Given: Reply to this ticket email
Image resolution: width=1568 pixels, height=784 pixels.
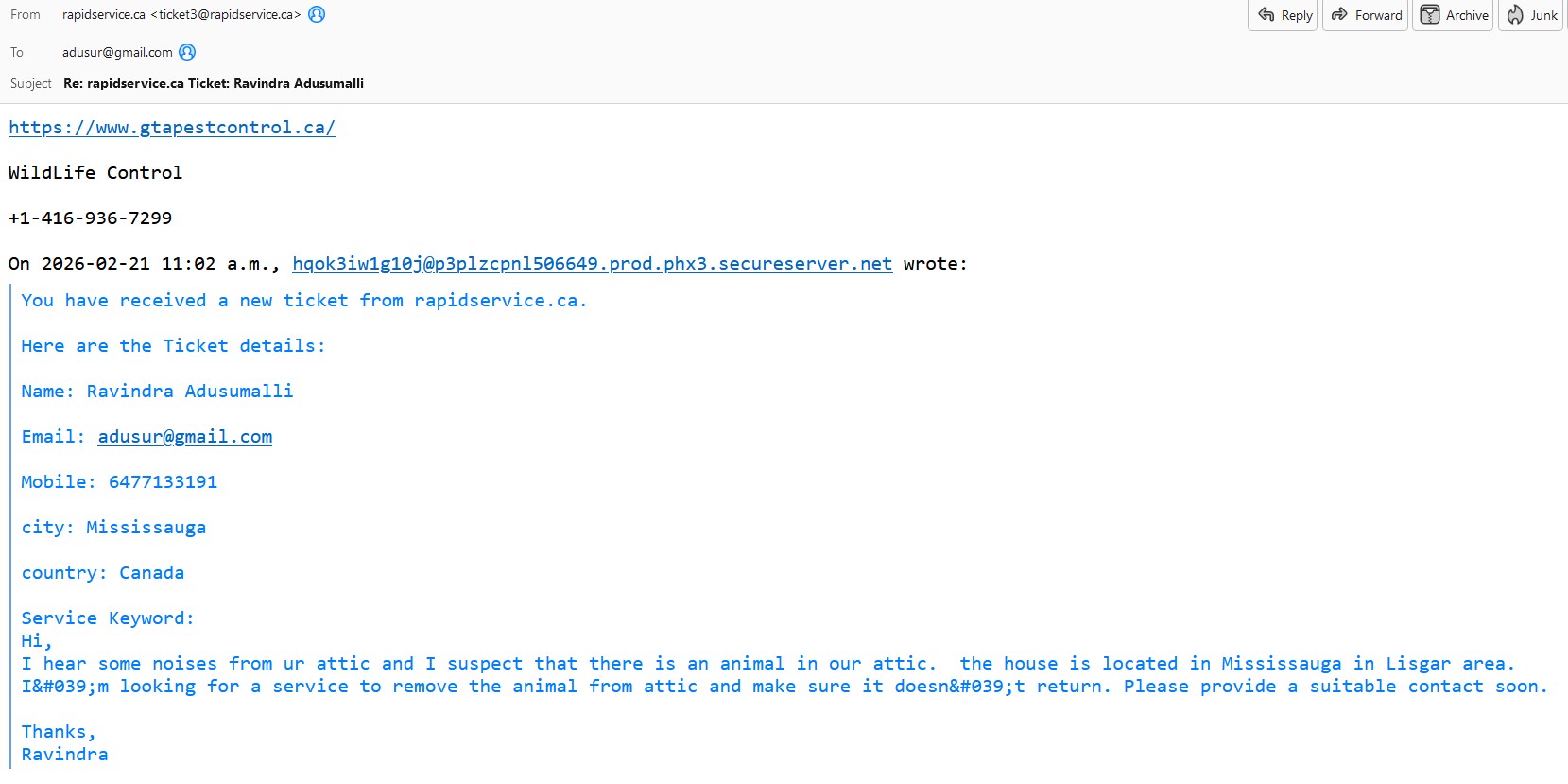Looking at the screenshot, I should [x=1284, y=15].
